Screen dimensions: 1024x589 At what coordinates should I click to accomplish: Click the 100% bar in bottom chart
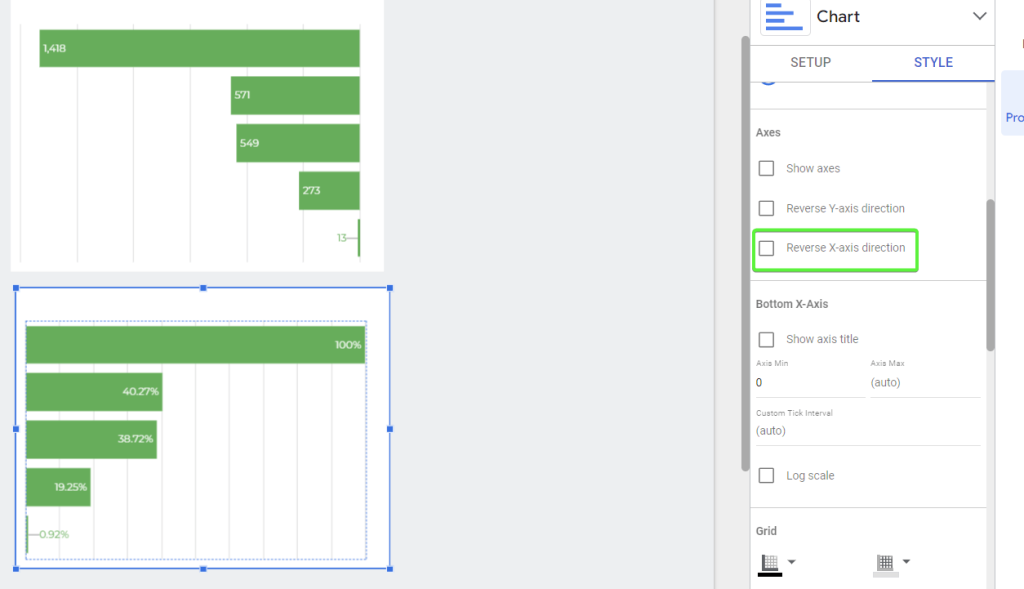(x=195, y=345)
